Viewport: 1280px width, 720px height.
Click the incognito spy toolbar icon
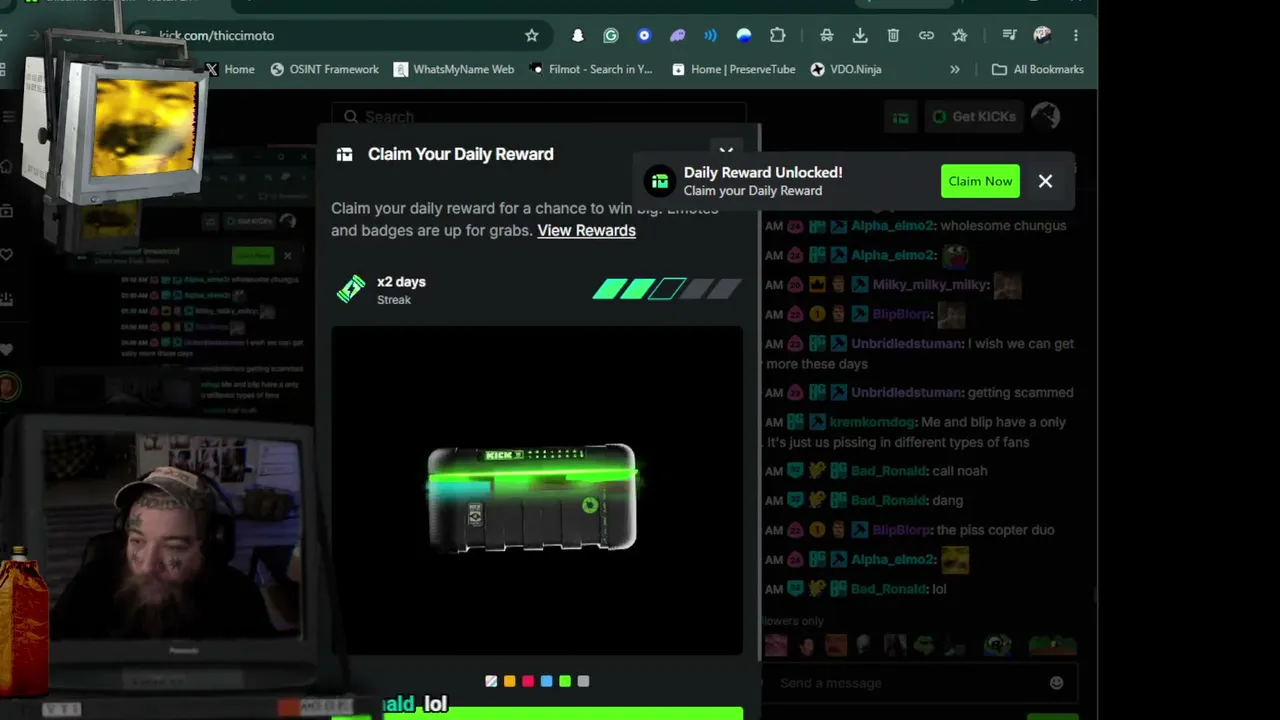[826, 35]
